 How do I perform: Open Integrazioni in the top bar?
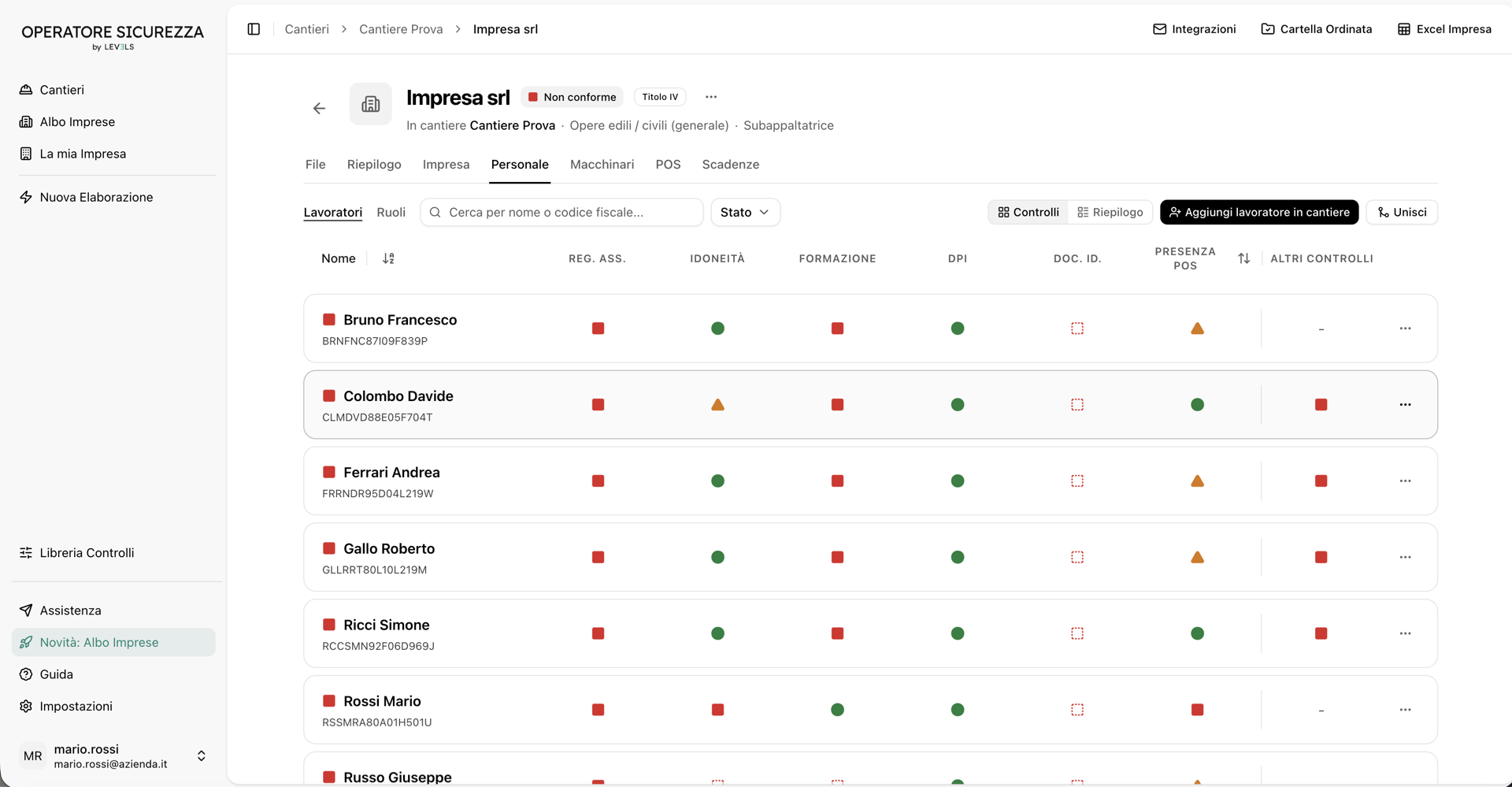pyautogui.click(x=1194, y=29)
